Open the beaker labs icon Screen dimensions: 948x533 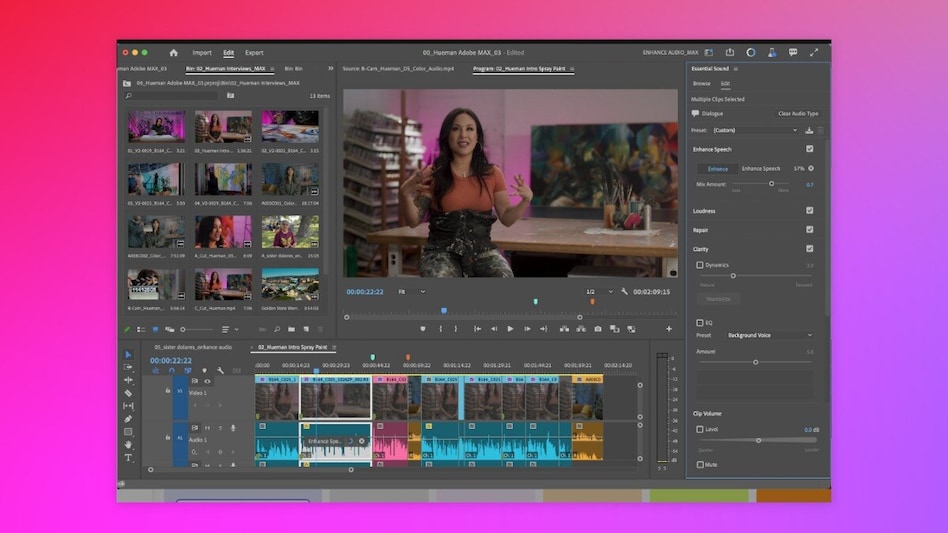point(772,53)
